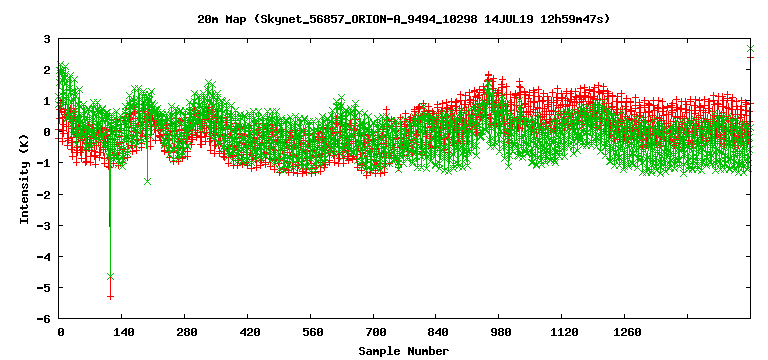Select the x-axis tick label 700

tap(376, 333)
